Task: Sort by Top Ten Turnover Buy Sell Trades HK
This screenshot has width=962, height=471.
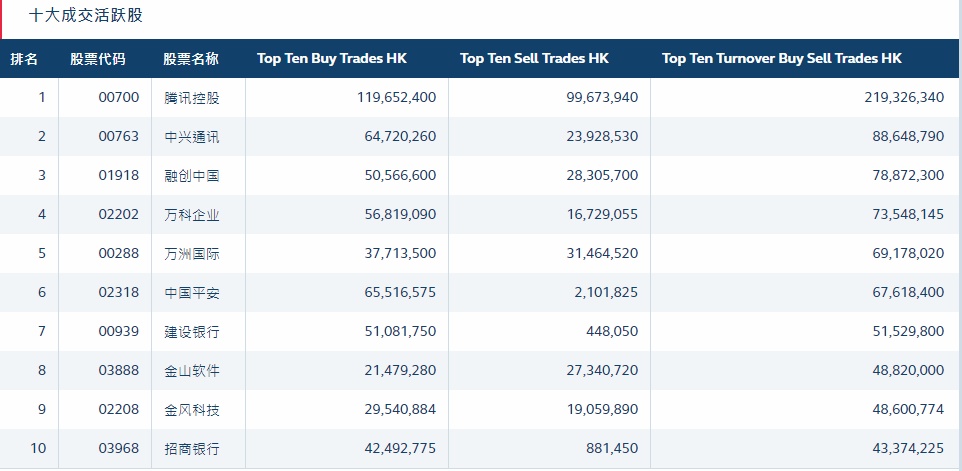Action: [x=781, y=59]
